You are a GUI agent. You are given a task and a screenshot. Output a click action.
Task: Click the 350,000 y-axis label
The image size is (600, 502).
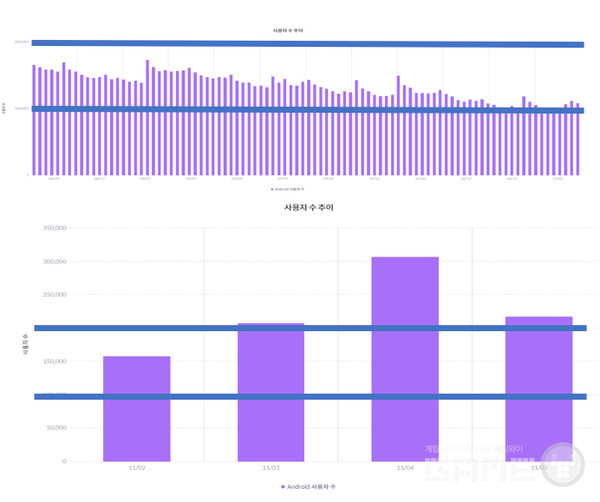(x=52, y=228)
